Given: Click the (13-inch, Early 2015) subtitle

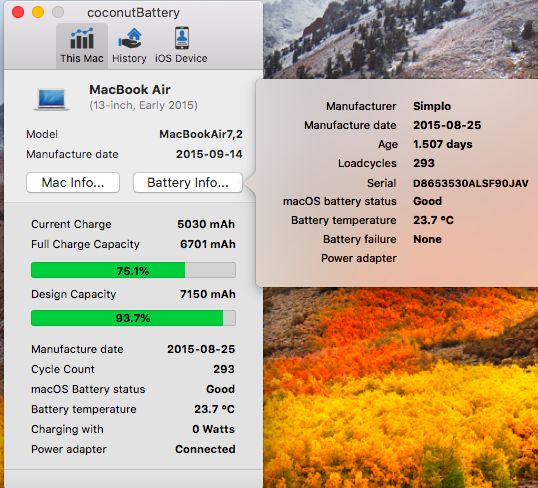Looking at the screenshot, I should [x=143, y=105].
